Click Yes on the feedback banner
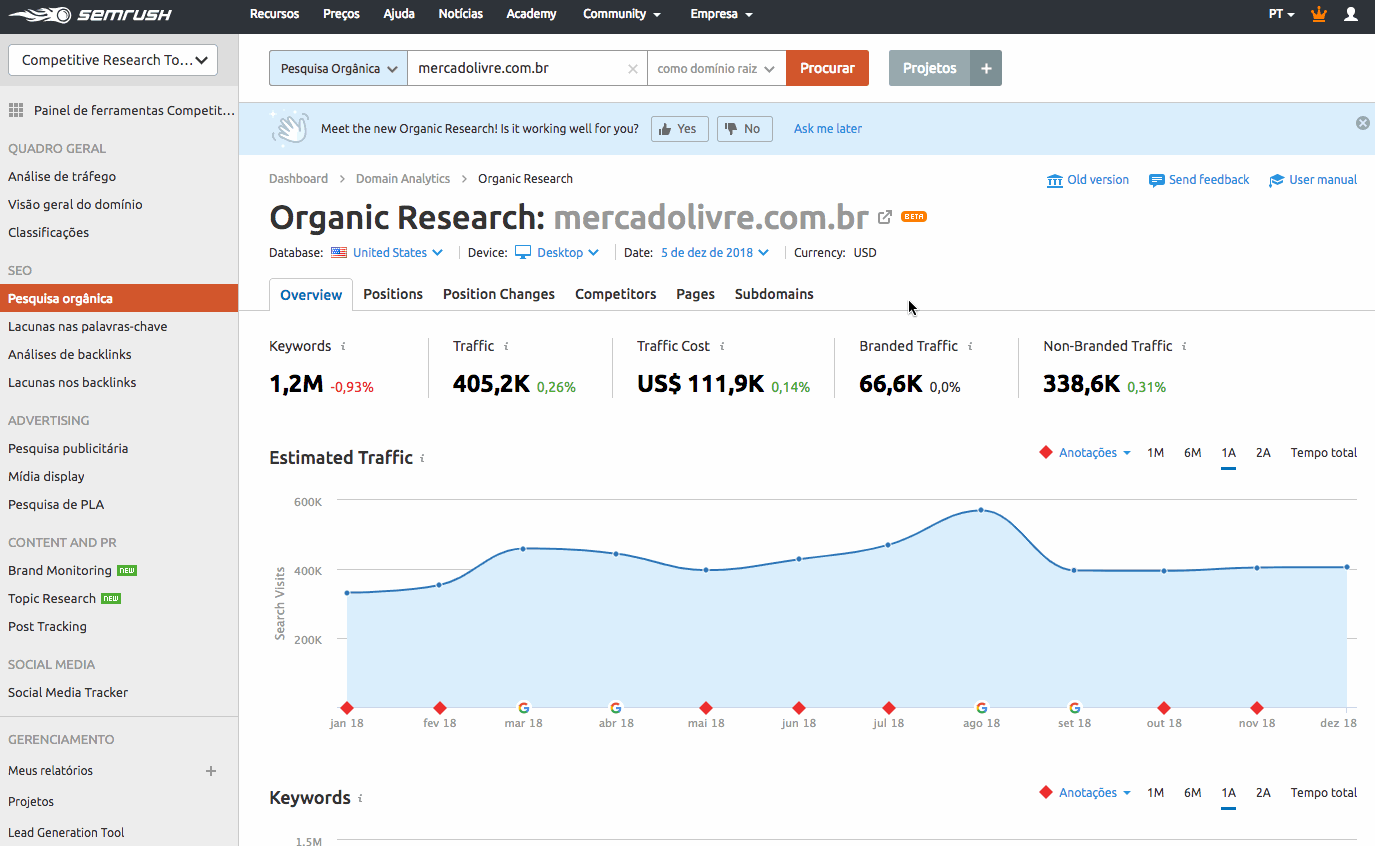1375x846 pixels. 679,129
